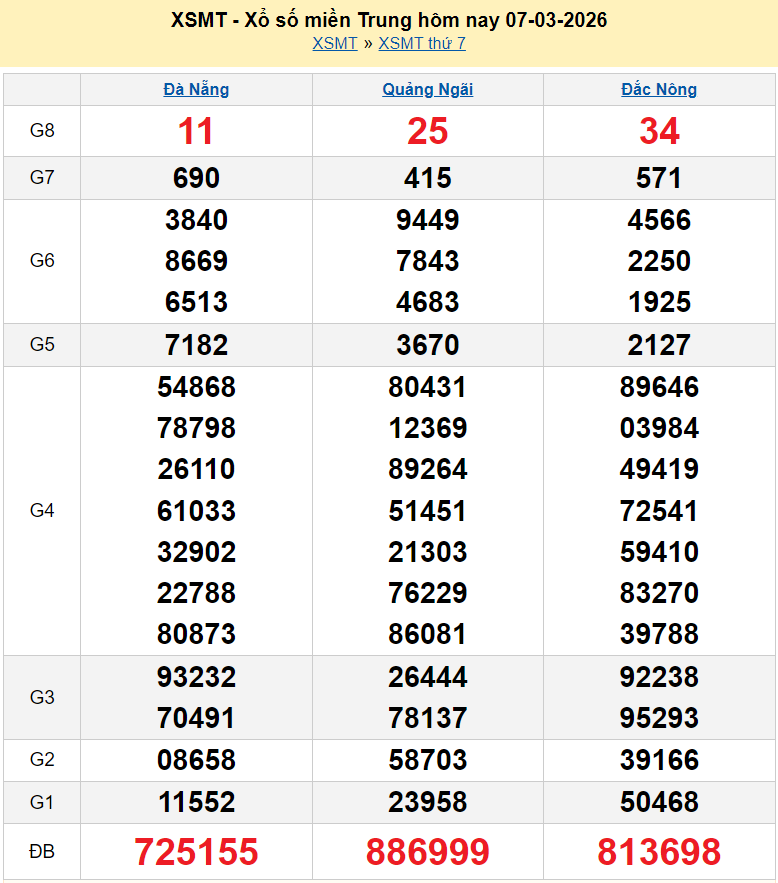Select Đà Nẵng special prize 725155
Viewport: 778px width, 883px height.
196,852
